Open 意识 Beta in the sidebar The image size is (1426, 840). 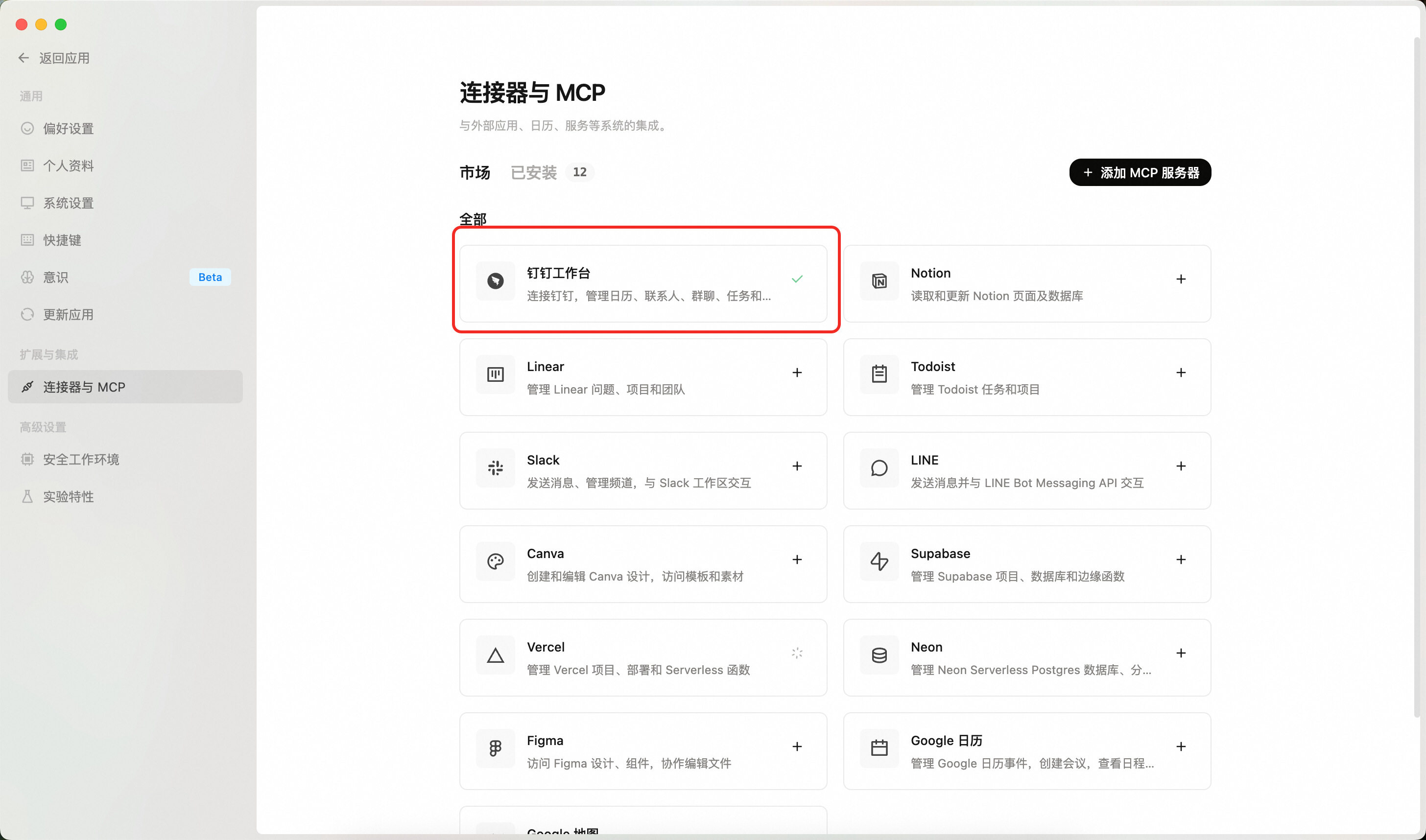tap(125, 278)
